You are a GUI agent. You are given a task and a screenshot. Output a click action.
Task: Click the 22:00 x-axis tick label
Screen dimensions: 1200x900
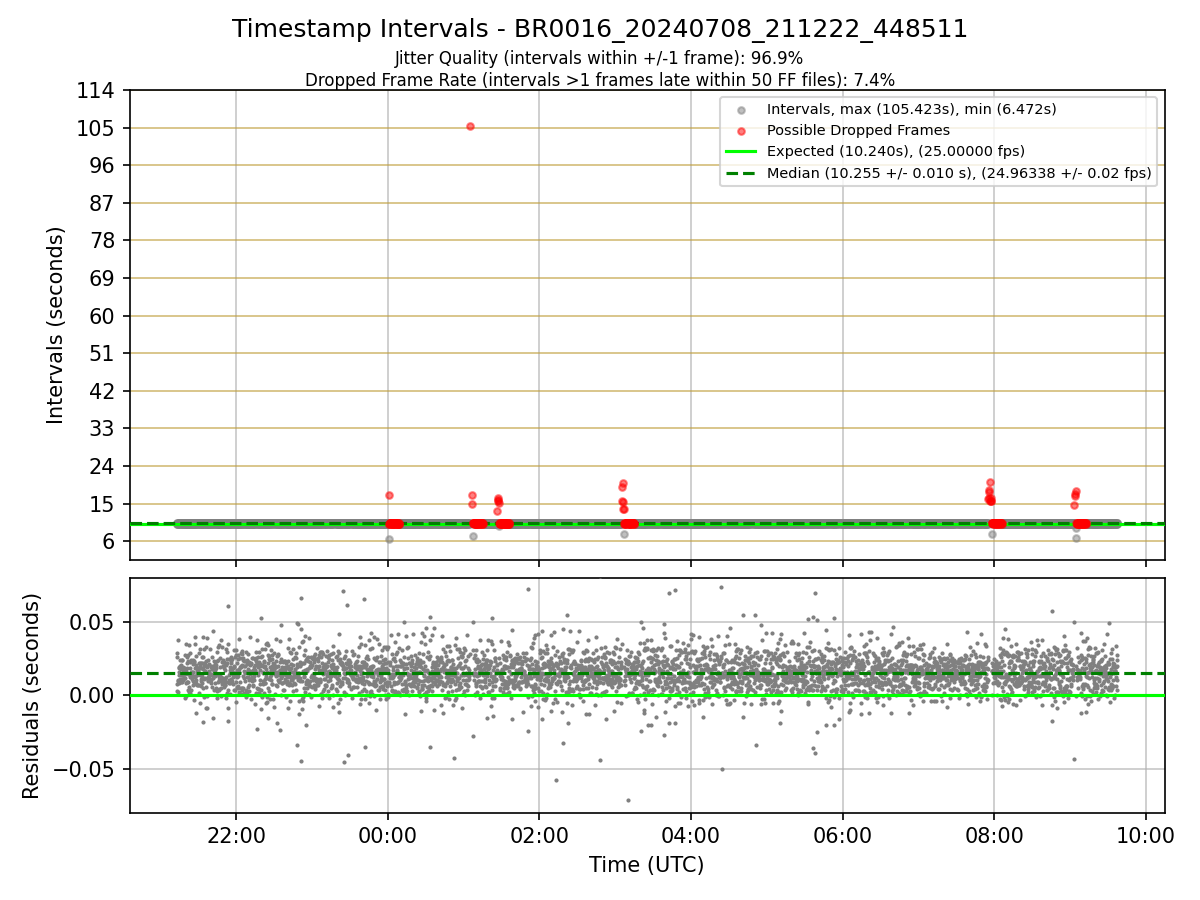tap(236, 834)
